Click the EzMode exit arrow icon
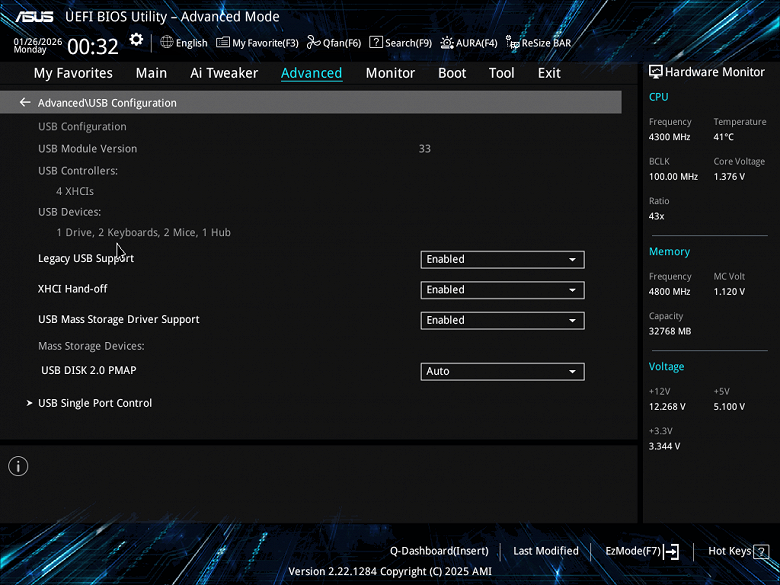This screenshot has width=780, height=585. (x=672, y=551)
